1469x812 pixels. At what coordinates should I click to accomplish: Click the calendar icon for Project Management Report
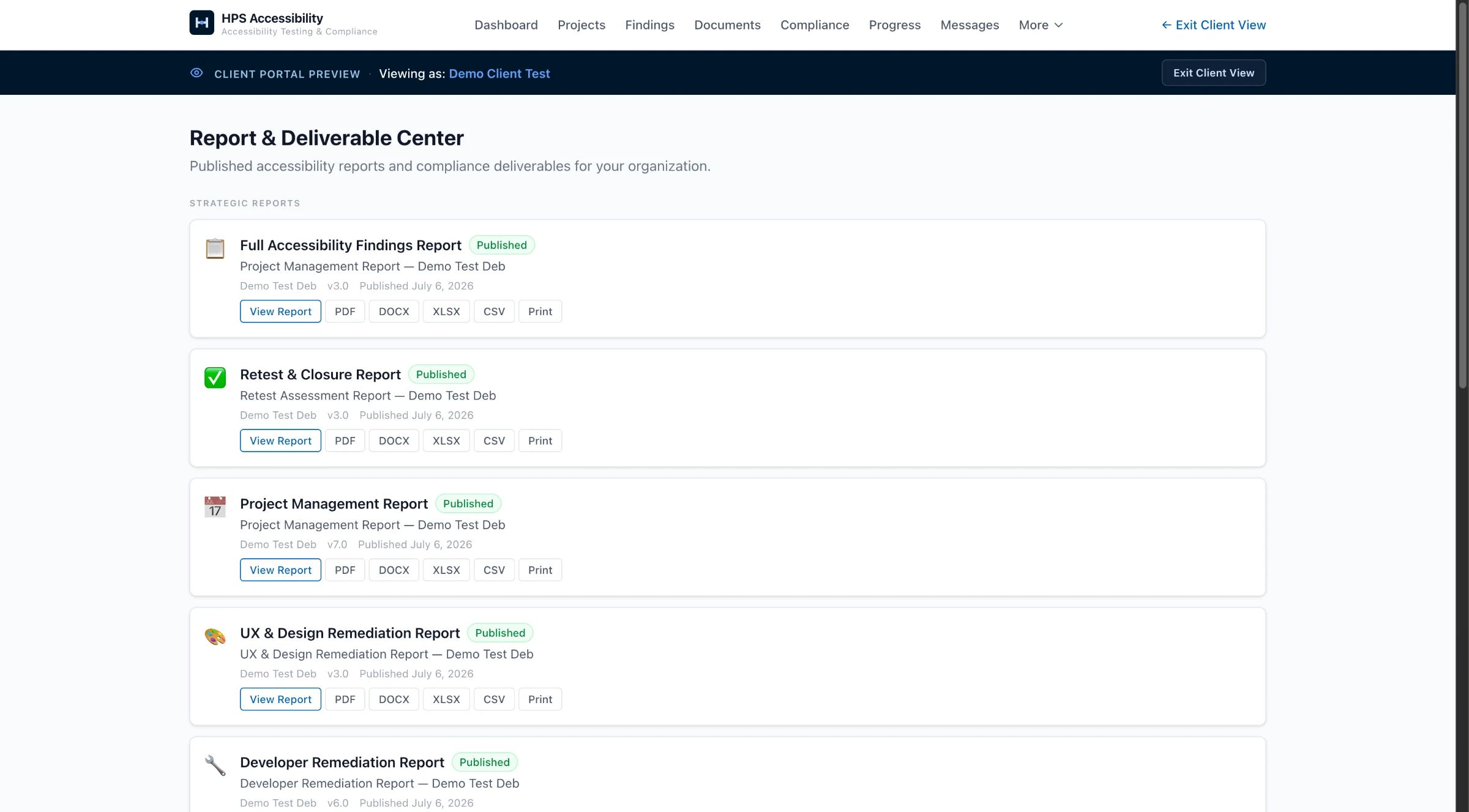click(215, 507)
